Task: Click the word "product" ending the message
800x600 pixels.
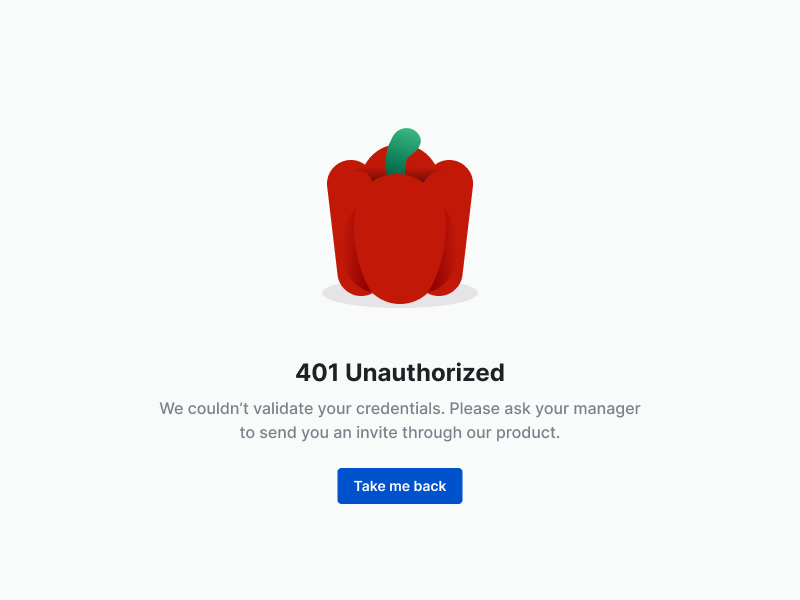Action: pos(528,433)
